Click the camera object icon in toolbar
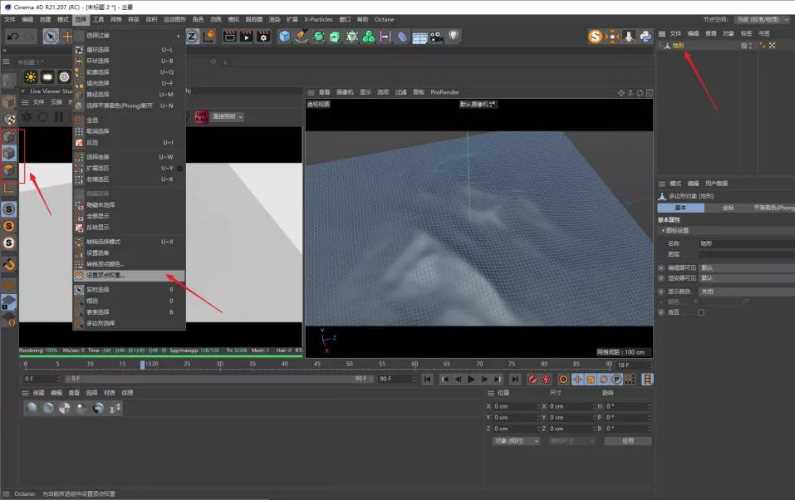 coord(436,37)
